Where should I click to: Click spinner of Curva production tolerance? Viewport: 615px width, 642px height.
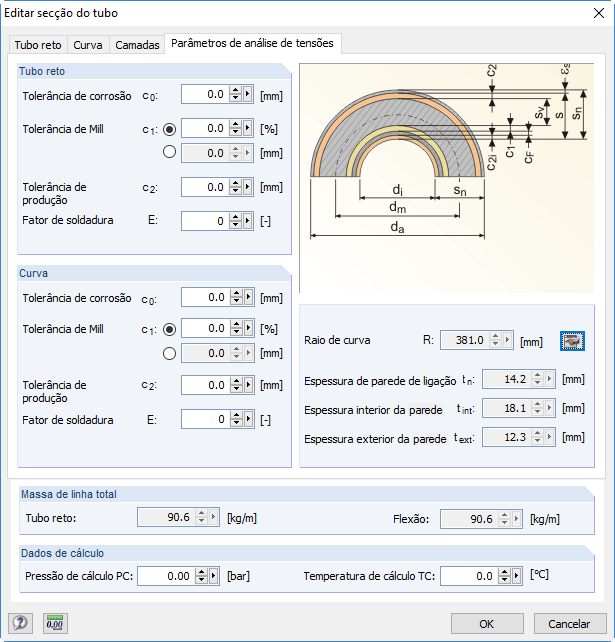(236, 385)
